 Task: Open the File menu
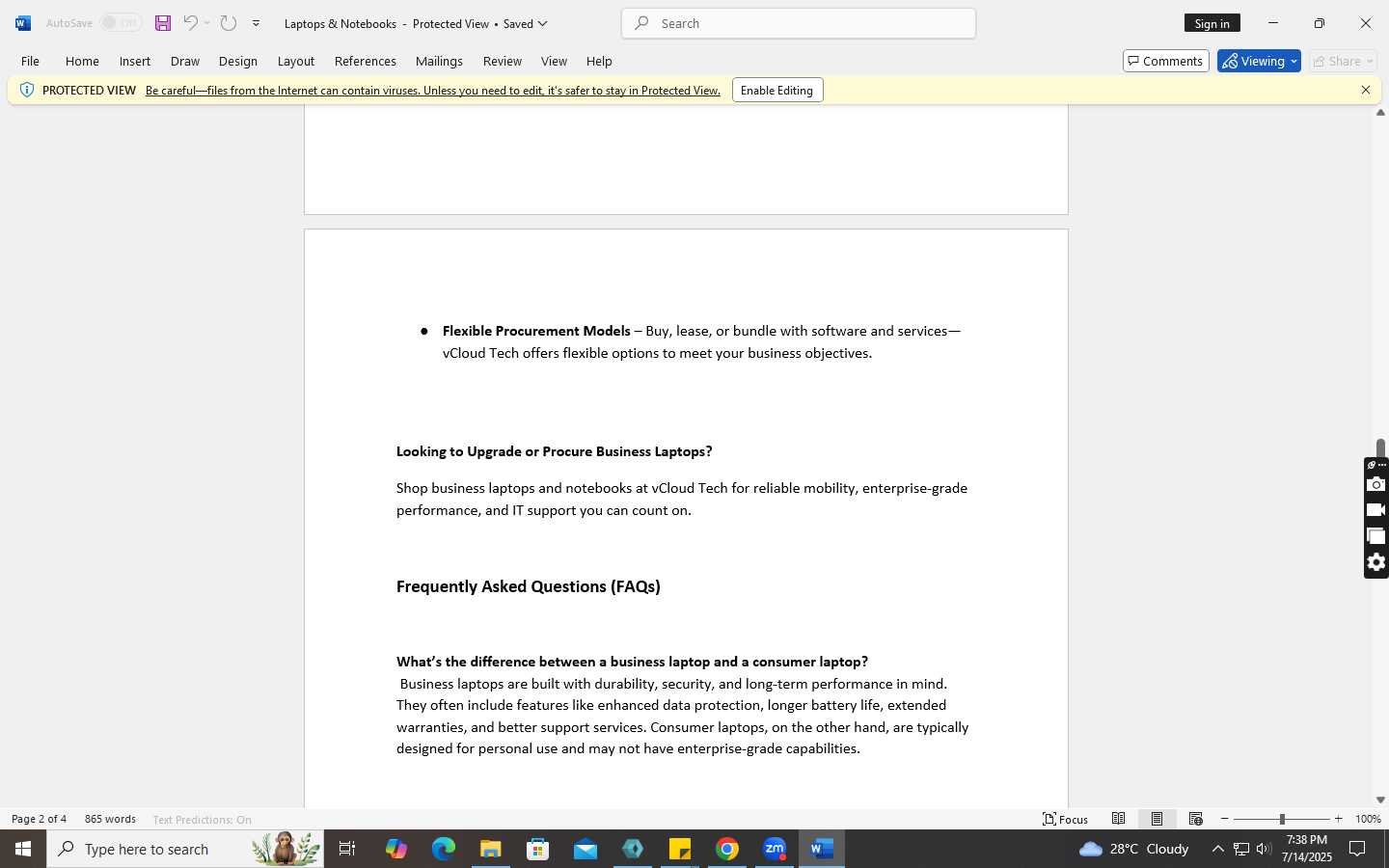pos(30,61)
